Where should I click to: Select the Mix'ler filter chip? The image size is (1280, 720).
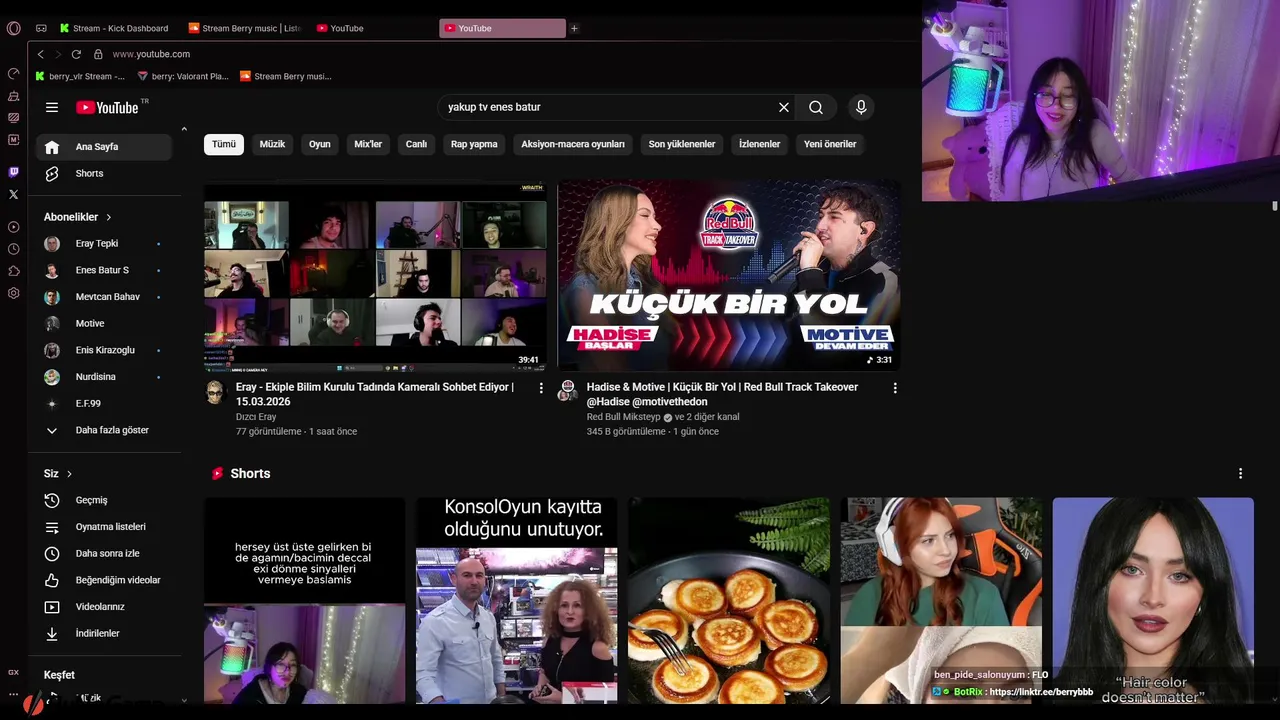click(368, 144)
